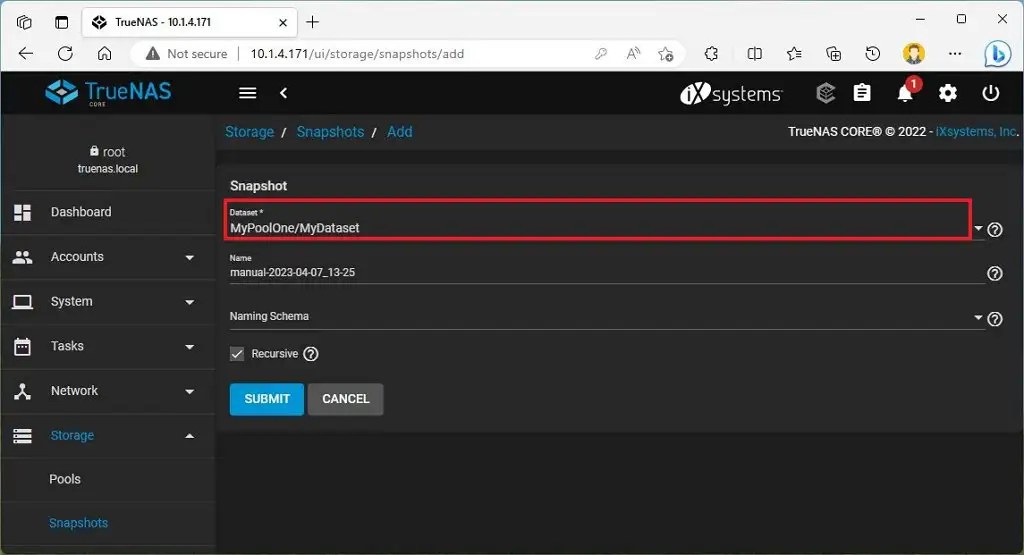Click truenas.local hostname text
1024x555 pixels.
(108, 168)
